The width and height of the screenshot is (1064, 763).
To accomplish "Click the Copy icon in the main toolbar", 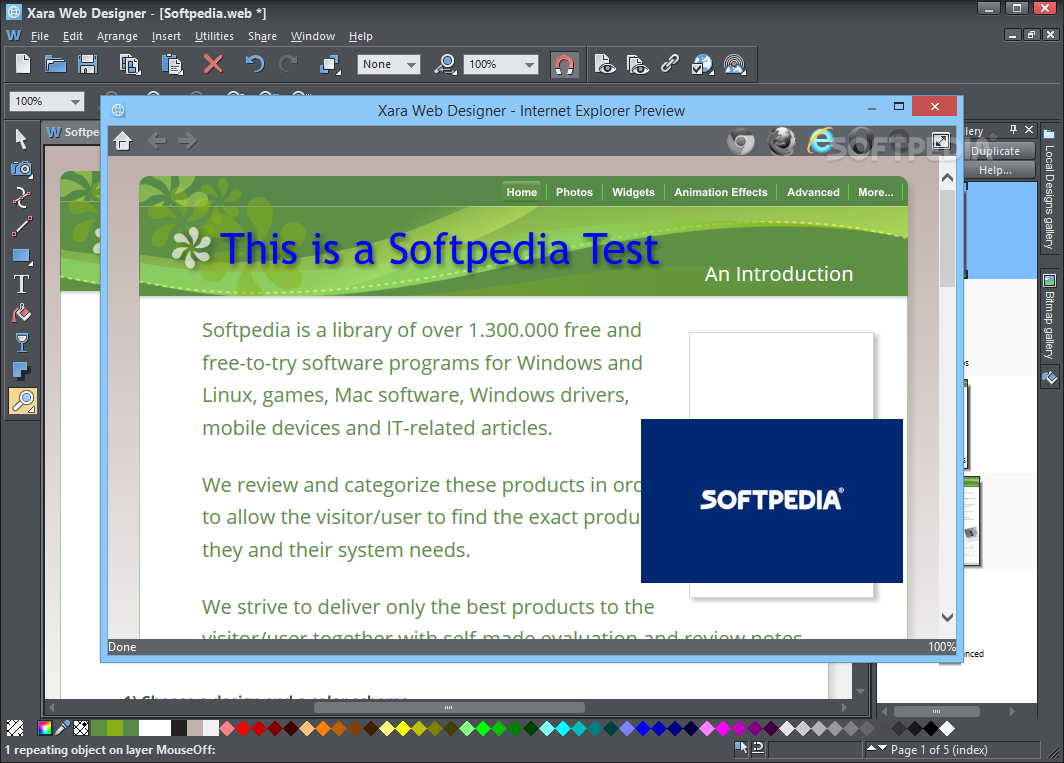I will (130, 64).
